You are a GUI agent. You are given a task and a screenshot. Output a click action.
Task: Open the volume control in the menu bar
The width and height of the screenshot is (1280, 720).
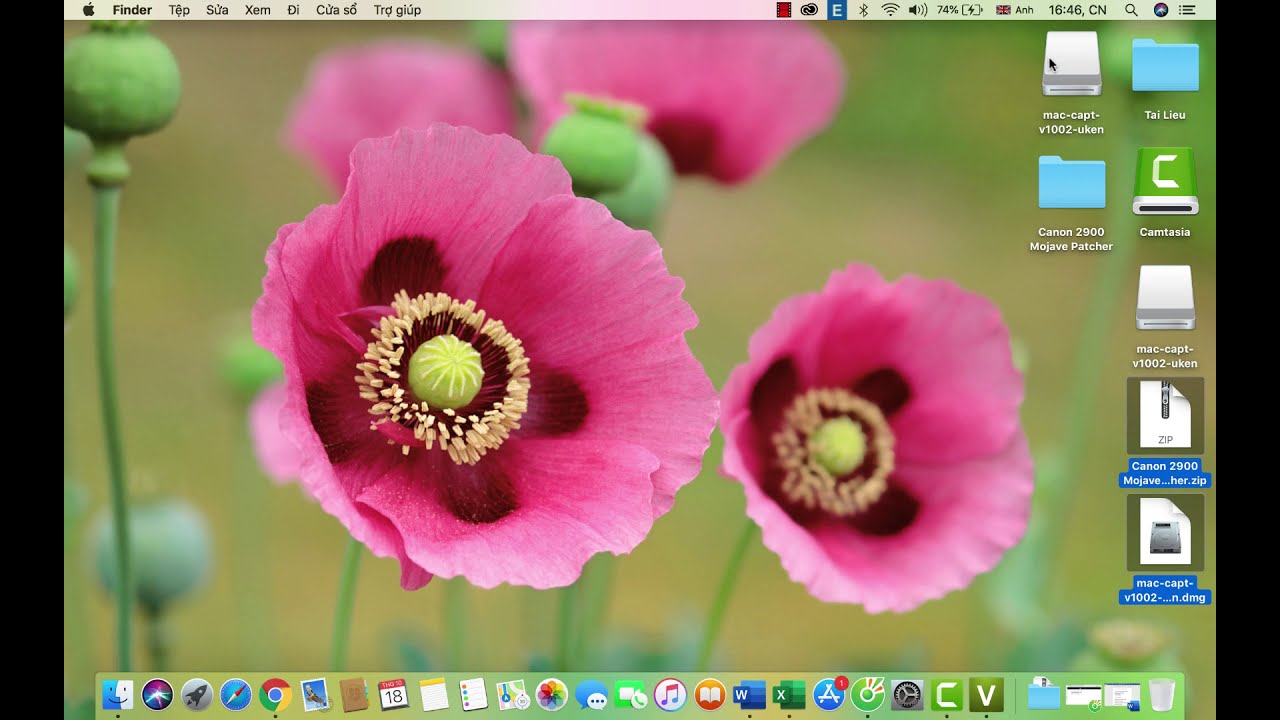(x=917, y=10)
